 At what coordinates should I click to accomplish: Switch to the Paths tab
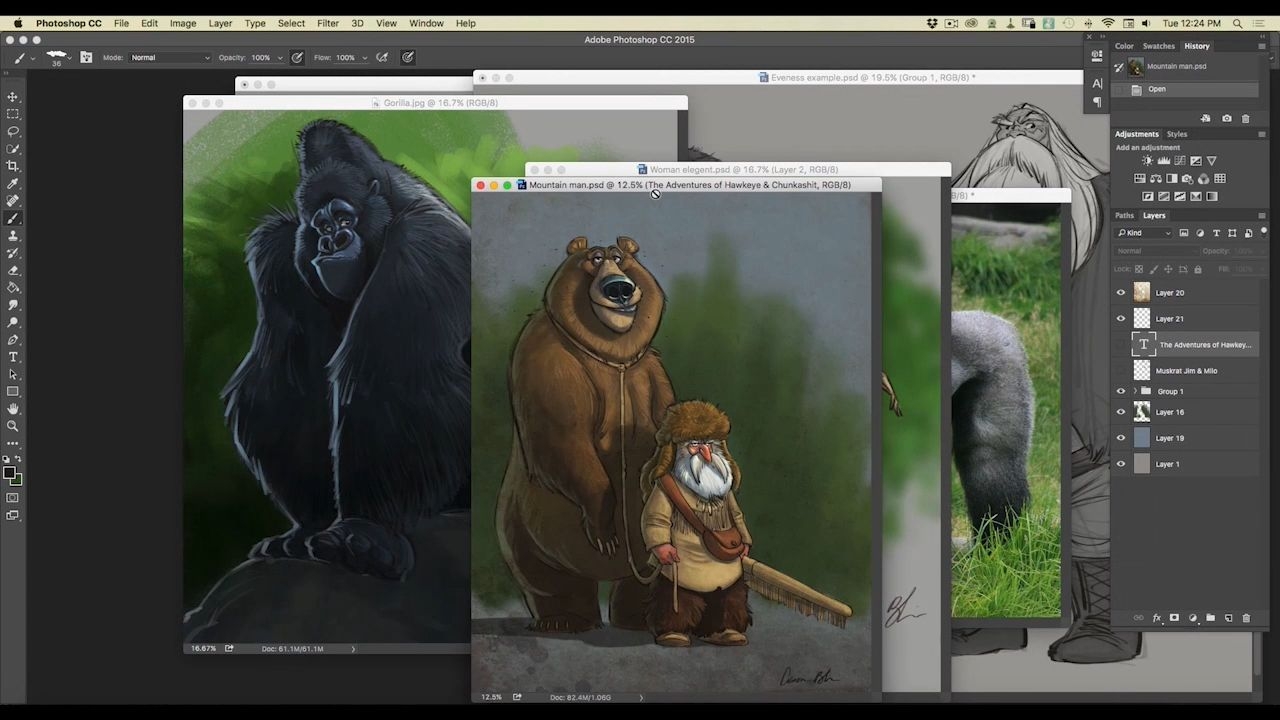click(1125, 216)
